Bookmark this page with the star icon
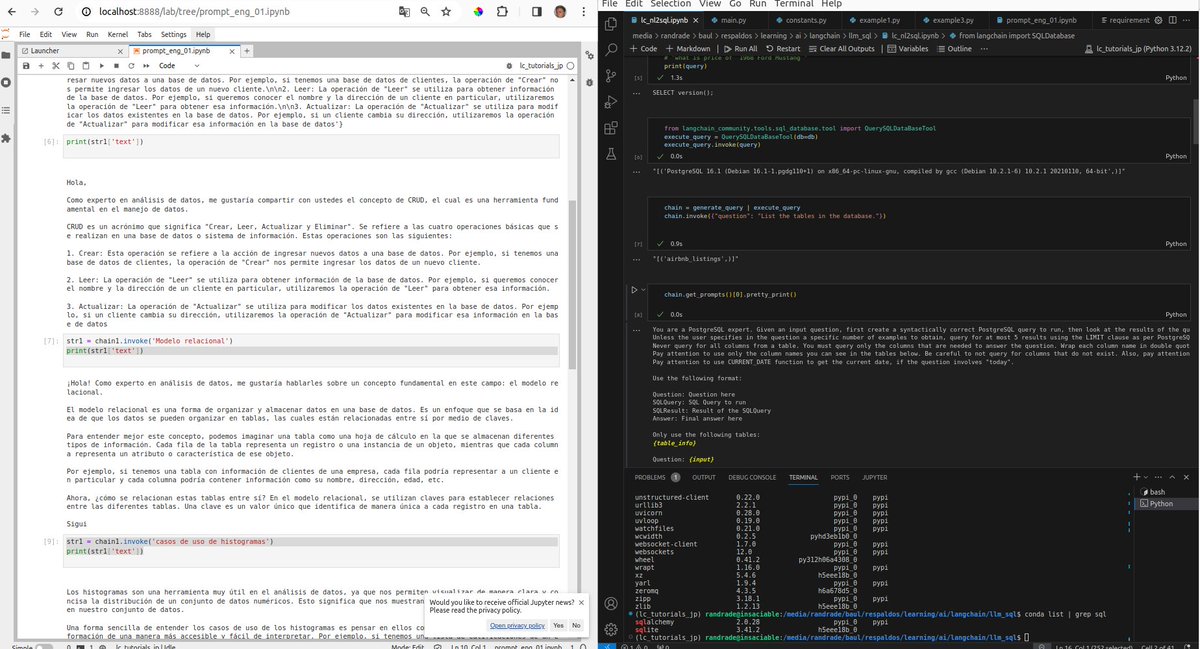 (446, 12)
